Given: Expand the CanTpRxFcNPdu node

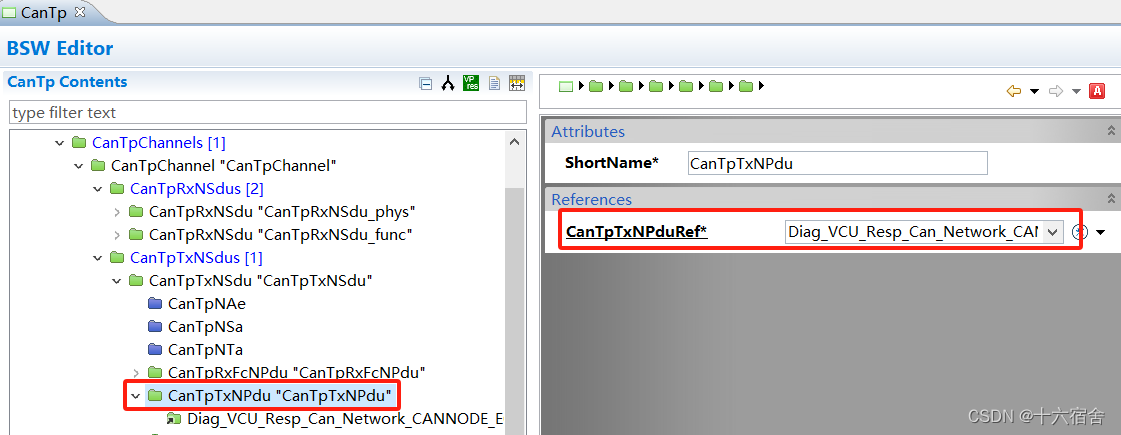Looking at the screenshot, I should click(x=136, y=372).
